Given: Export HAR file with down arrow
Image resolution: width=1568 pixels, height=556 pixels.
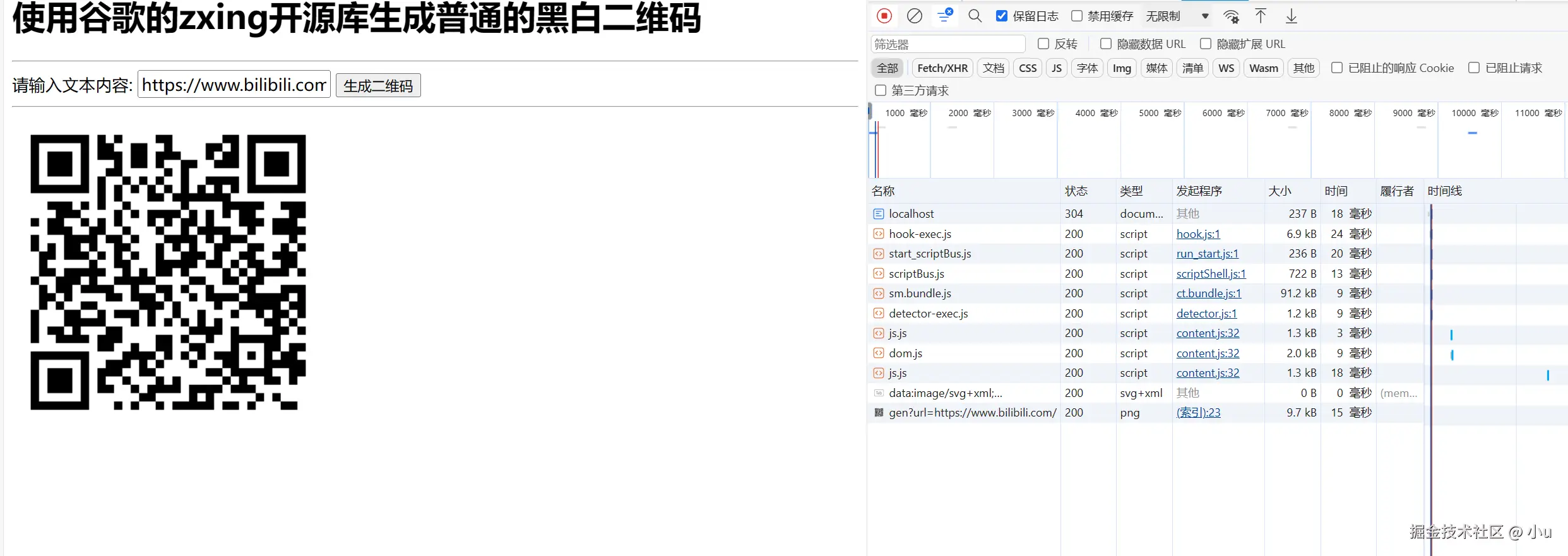Looking at the screenshot, I should coord(1292,16).
